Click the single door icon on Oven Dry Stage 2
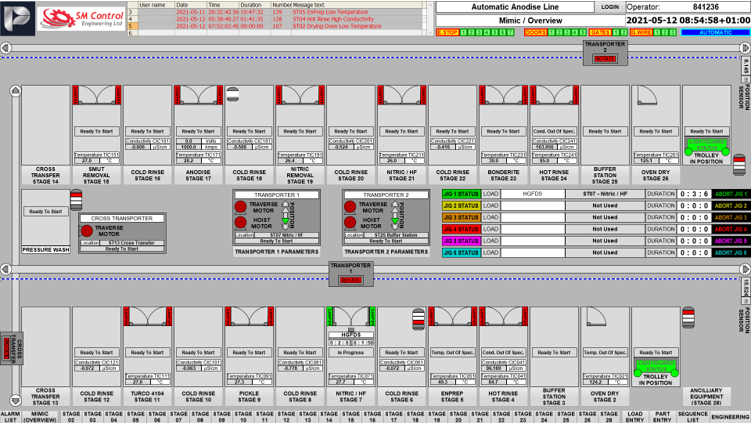The width and height of the screenshot is (752, 423). (596, 317)
